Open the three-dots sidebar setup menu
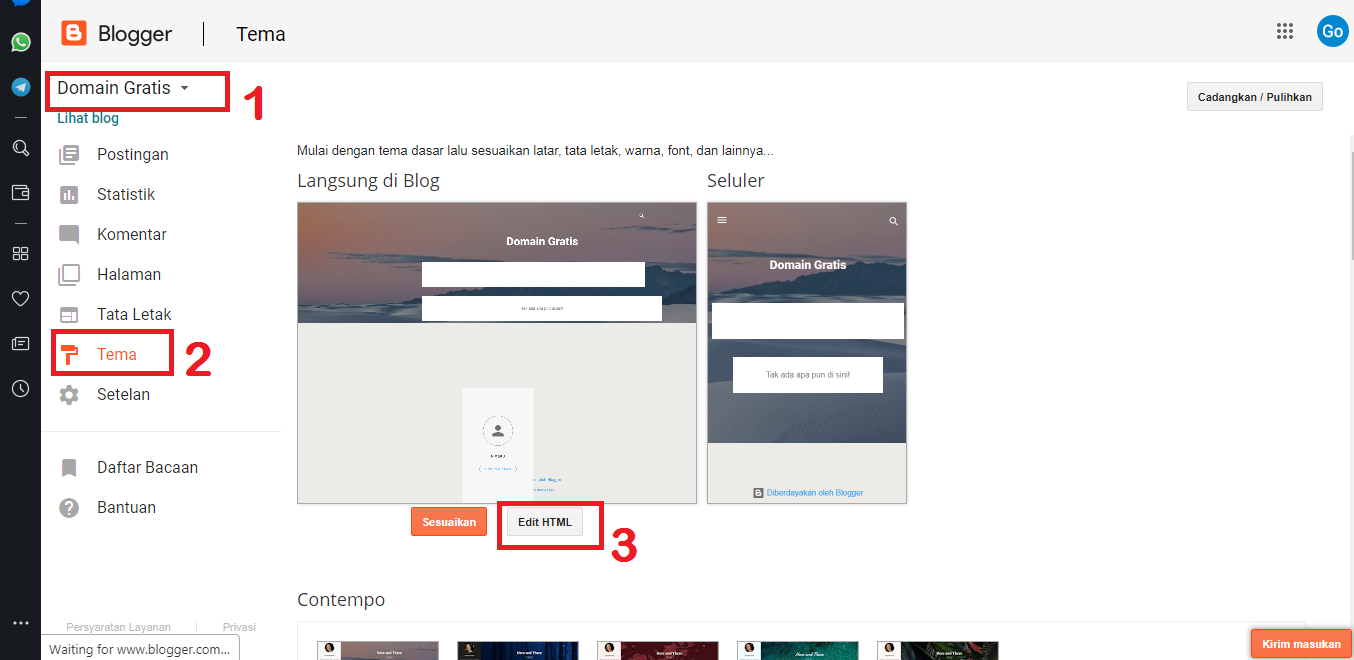 coord(20,623)
